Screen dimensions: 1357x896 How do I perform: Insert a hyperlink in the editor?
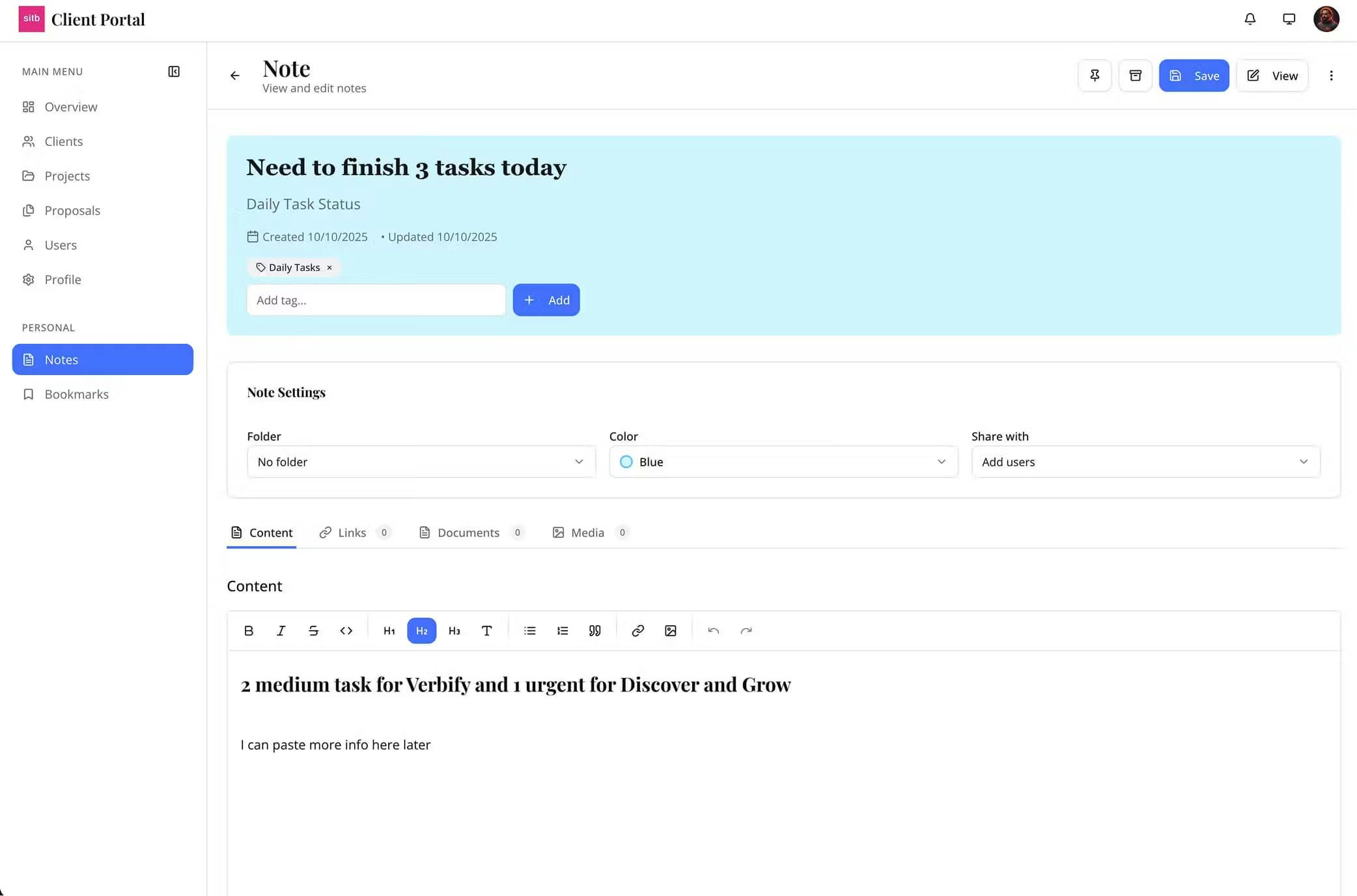637,630
